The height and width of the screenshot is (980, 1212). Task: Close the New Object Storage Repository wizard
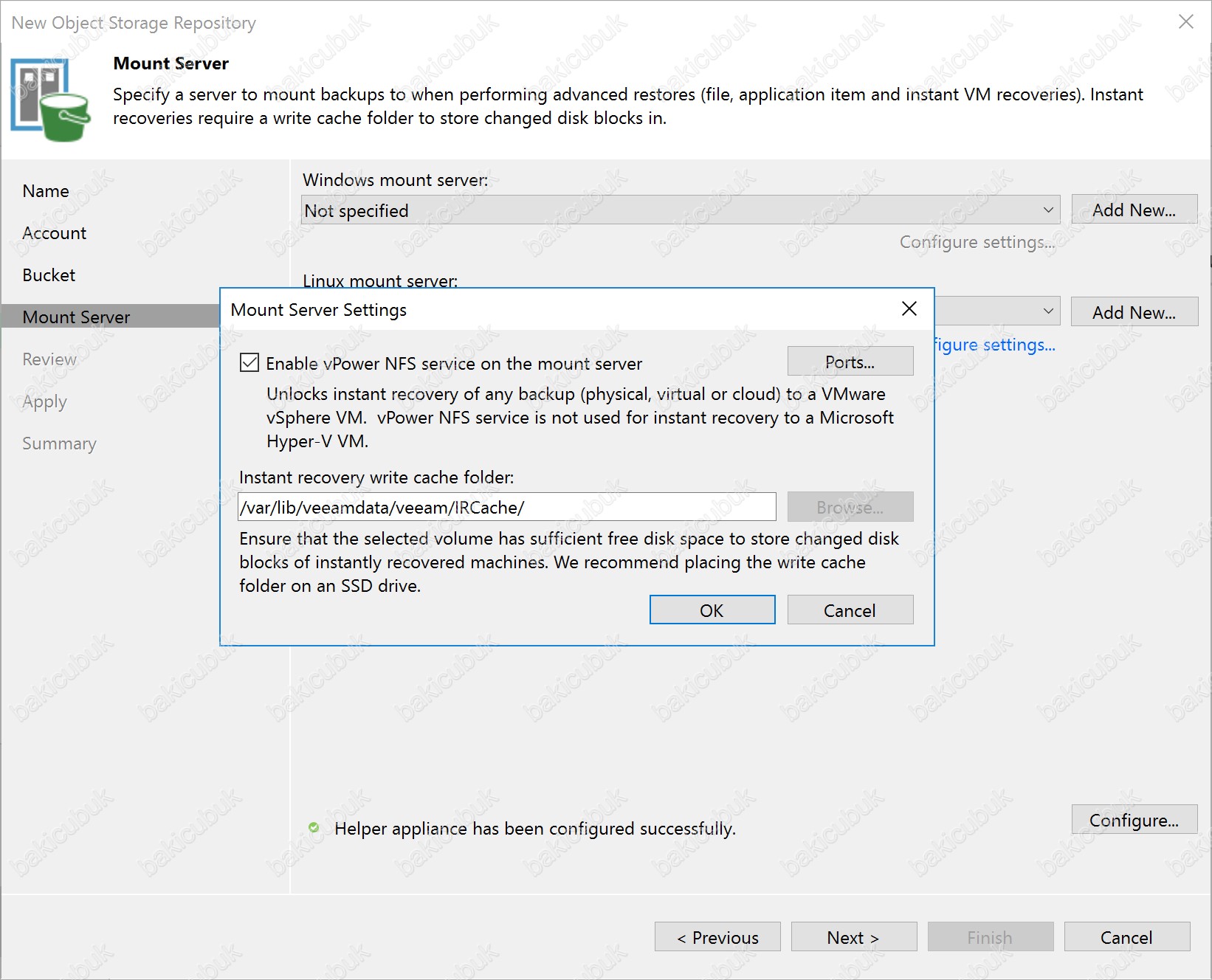[x=1185, y=21]
